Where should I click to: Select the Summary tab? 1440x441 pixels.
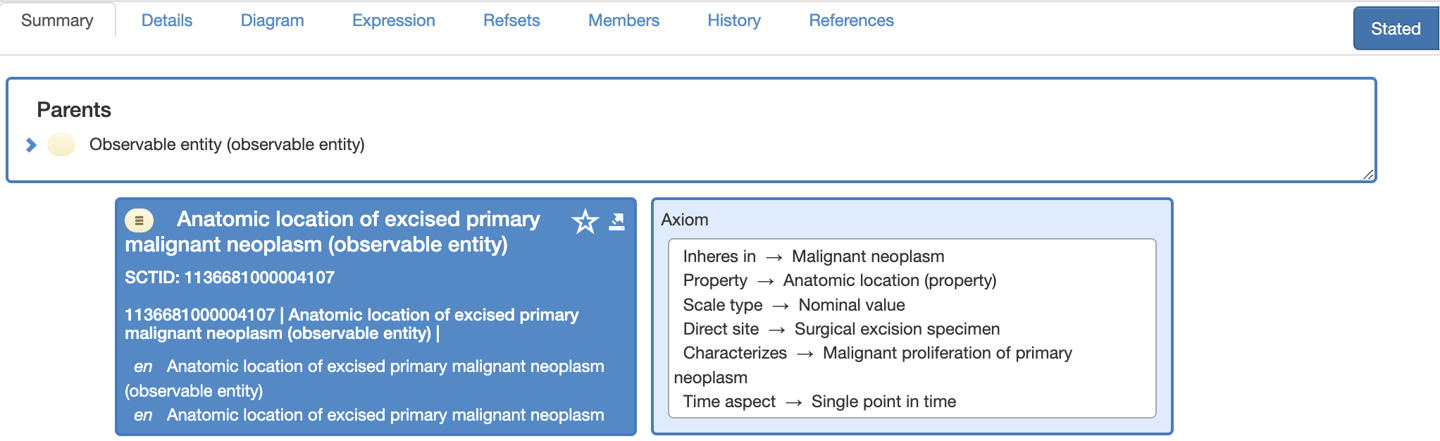[x=57, y=20]
